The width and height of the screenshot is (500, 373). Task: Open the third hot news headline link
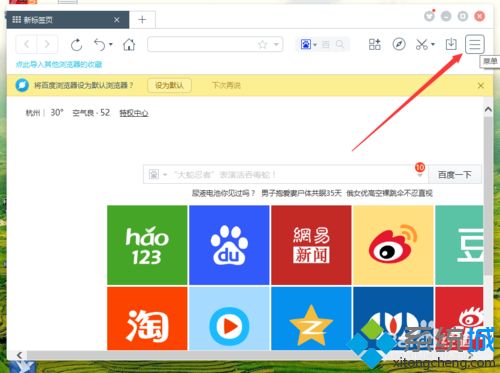(389, 193)
